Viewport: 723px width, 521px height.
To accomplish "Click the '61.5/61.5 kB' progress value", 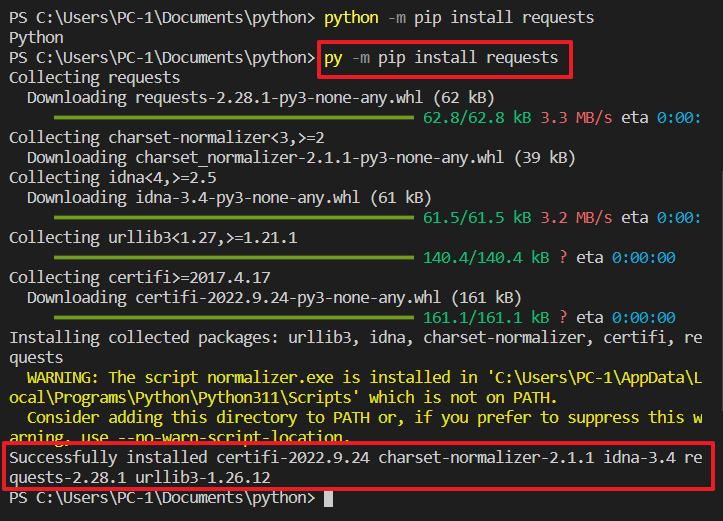I will 477,218.
